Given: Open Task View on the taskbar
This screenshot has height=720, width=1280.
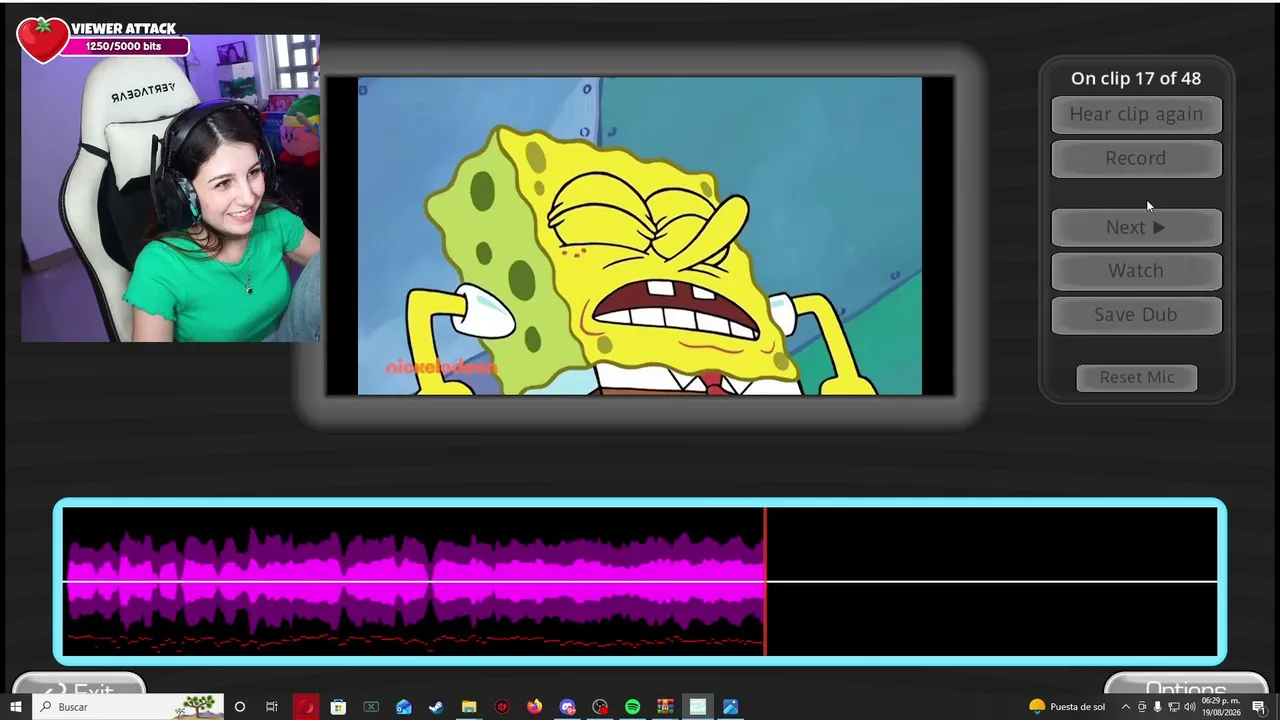Looking at the screenshot, I should tap(272, 707).
